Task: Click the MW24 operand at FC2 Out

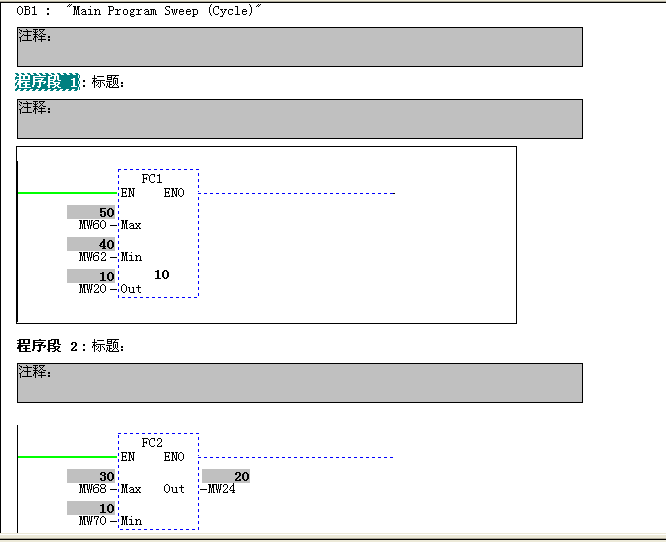Action: click(x=222, y=489)
